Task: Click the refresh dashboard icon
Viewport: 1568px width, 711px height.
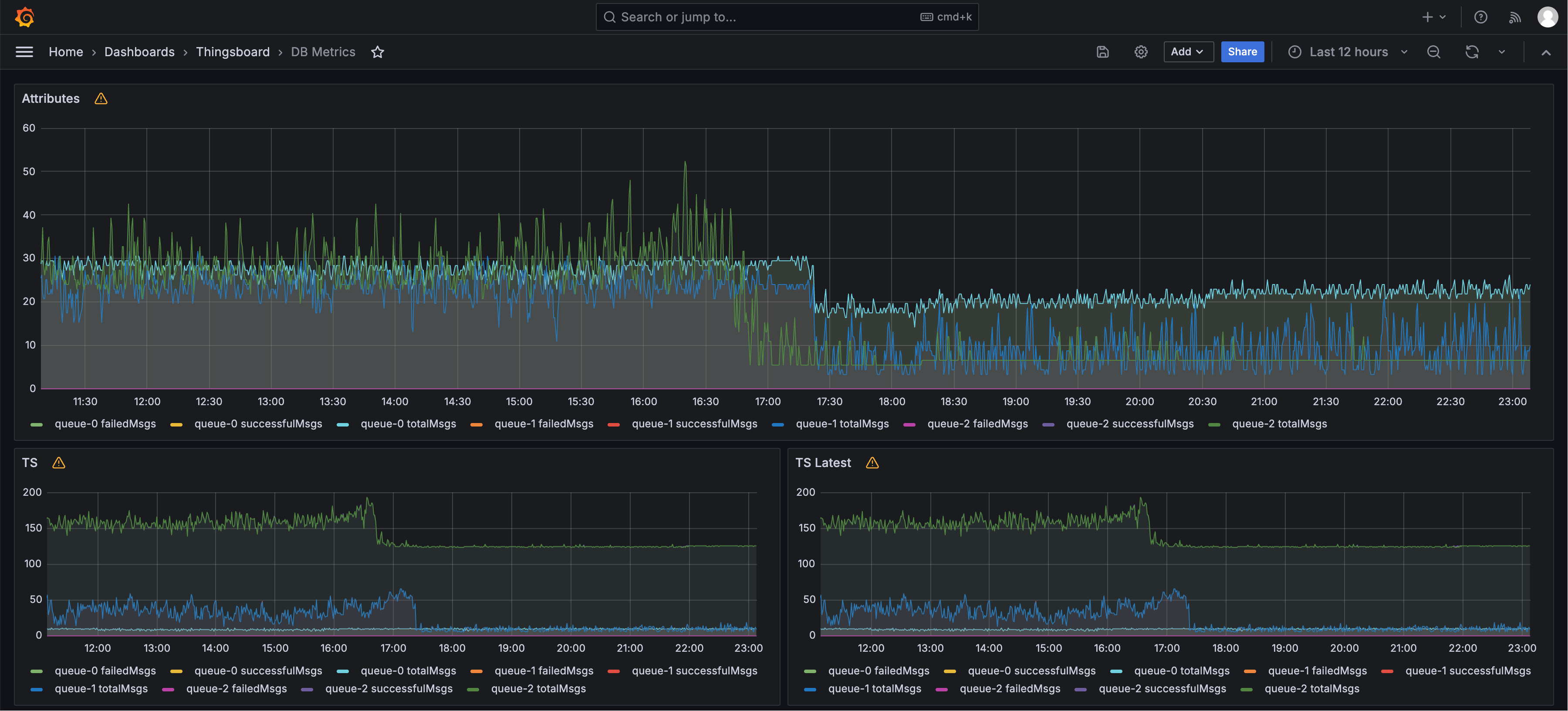Action: click(x=1472, y=52)
